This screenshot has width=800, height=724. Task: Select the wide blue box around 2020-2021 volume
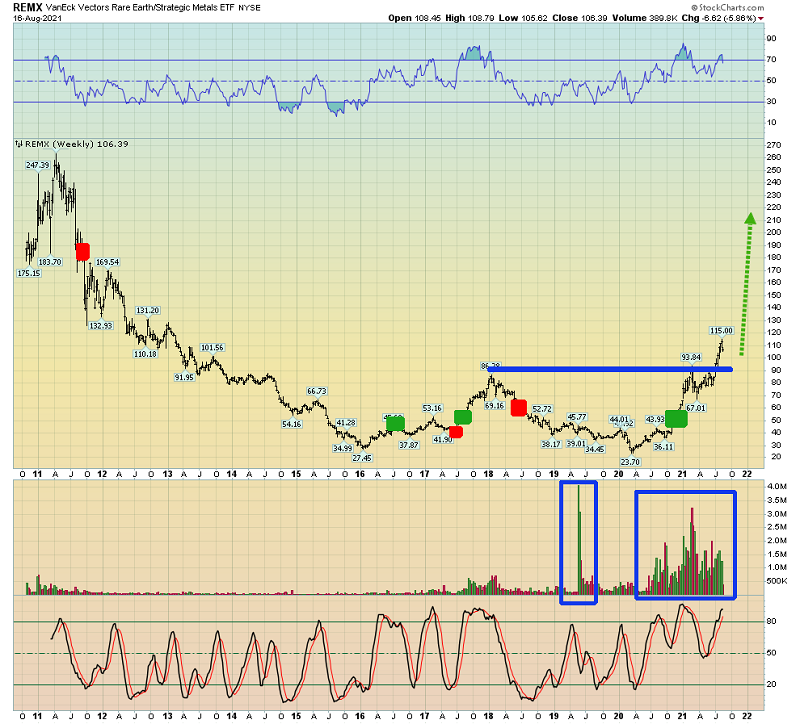686,545
